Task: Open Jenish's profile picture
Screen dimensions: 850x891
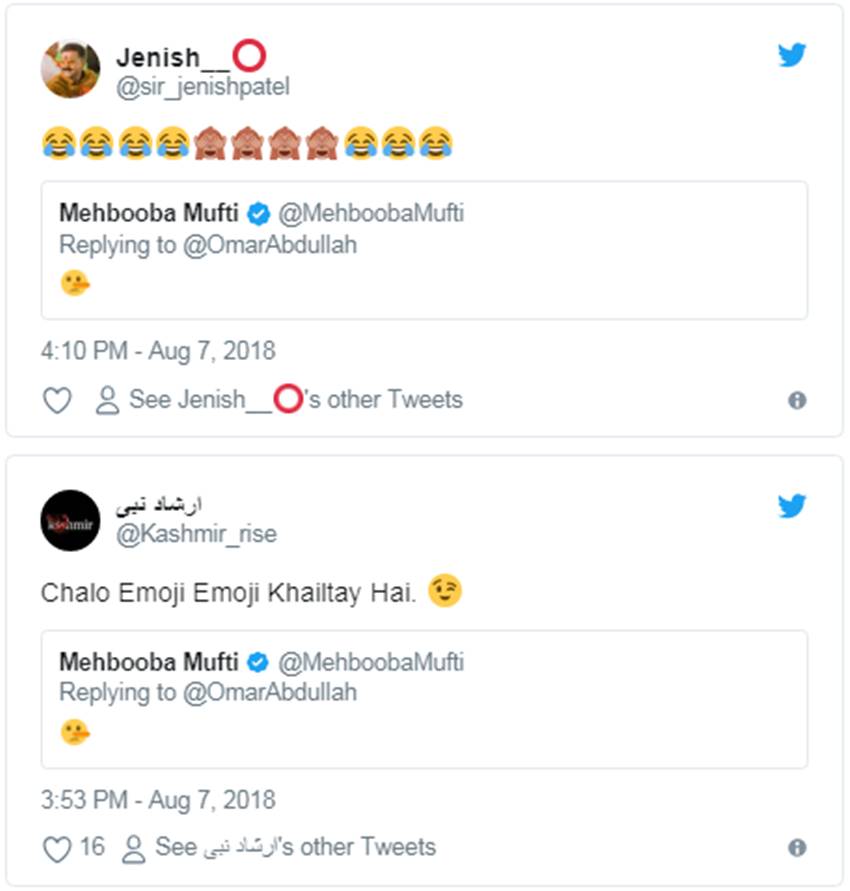Action: pyautogui.click(x=70, y=69)
